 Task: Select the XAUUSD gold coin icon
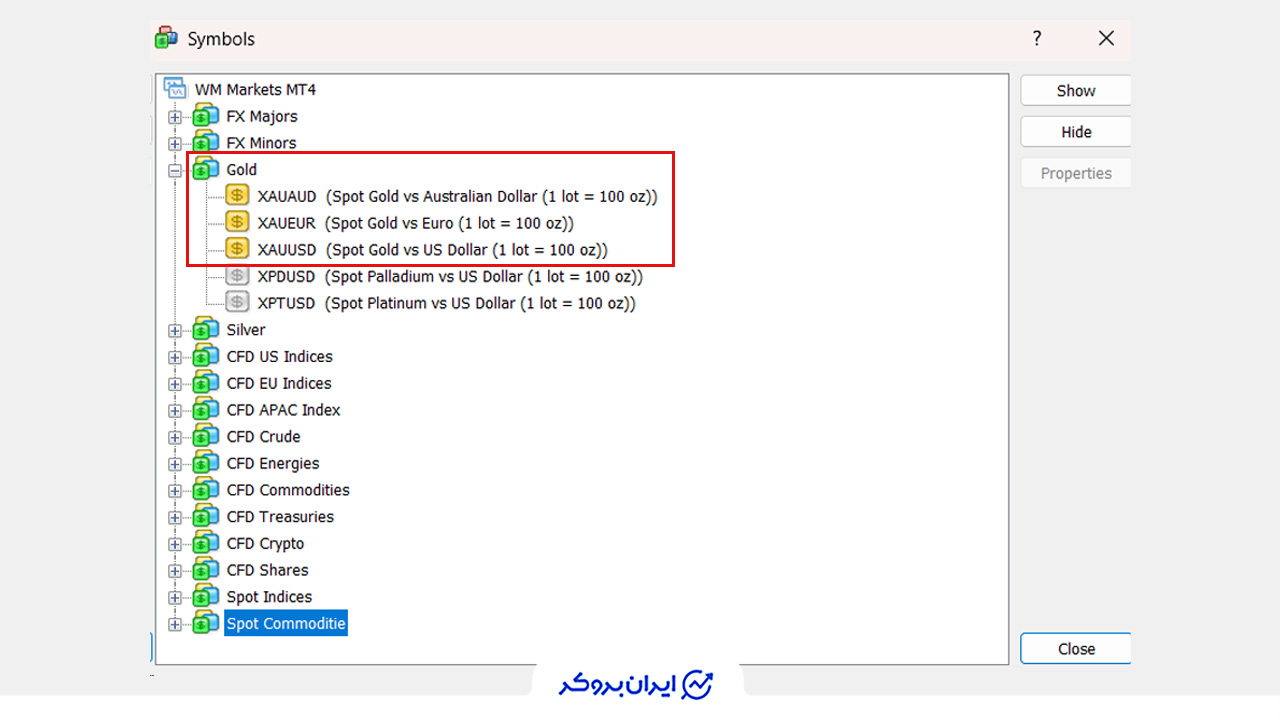click(x=237, y=250)
